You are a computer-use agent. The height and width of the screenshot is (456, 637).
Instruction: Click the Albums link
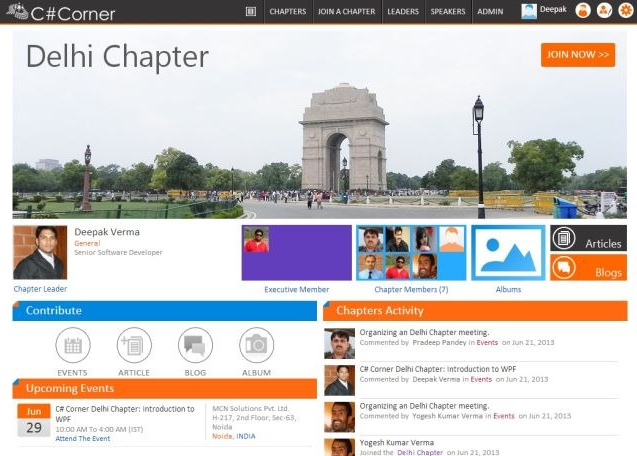[x=508, y=289]
